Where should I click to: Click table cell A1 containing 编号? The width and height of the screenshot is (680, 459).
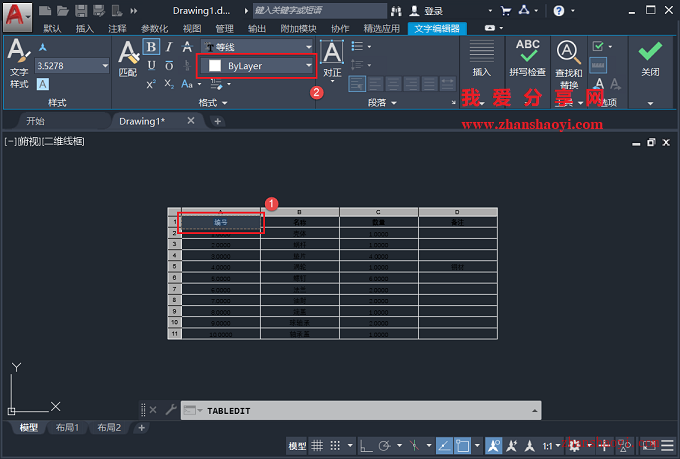pos(221,222)
